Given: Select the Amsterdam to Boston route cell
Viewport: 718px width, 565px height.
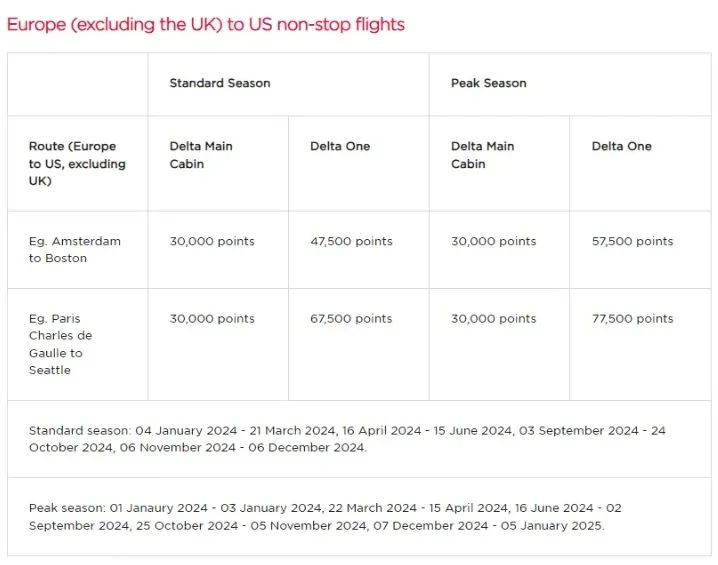Looking at the screenshot, I should tap(75, 249).
